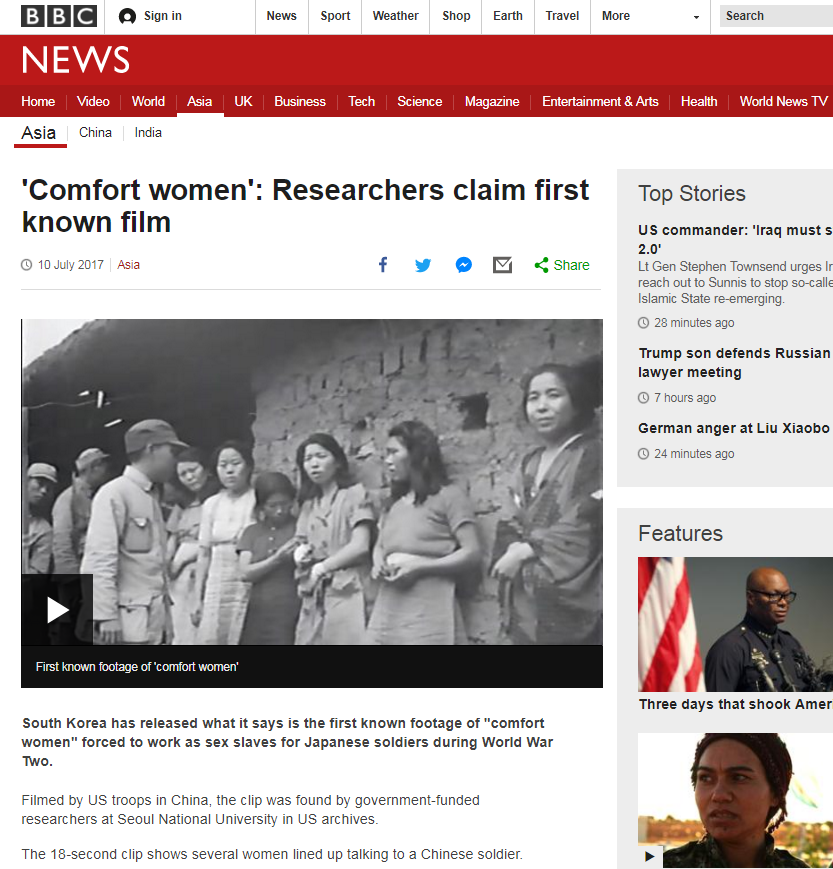Share article on Facebook icon
The height and width of the screenshot is (869, 833).
click(383, 265)
